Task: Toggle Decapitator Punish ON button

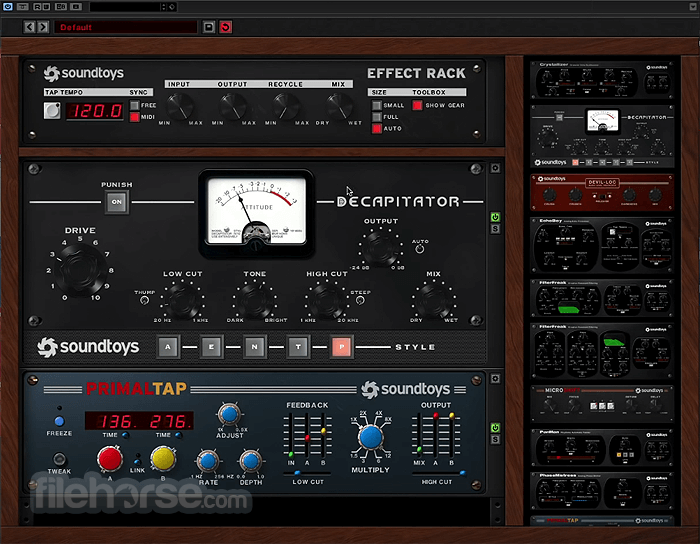Action: tap(117, 202)
